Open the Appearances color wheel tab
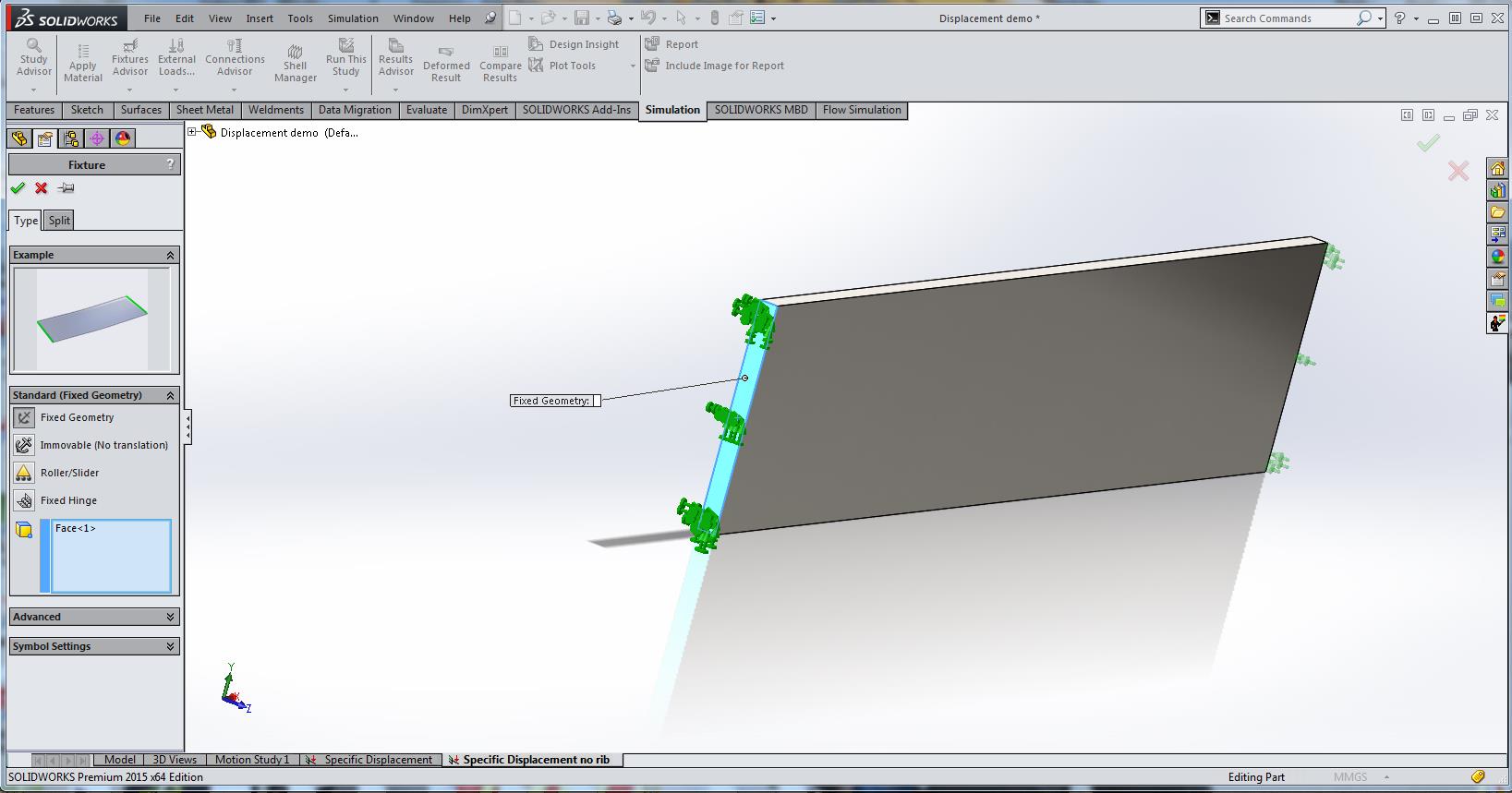 (123, 138)
